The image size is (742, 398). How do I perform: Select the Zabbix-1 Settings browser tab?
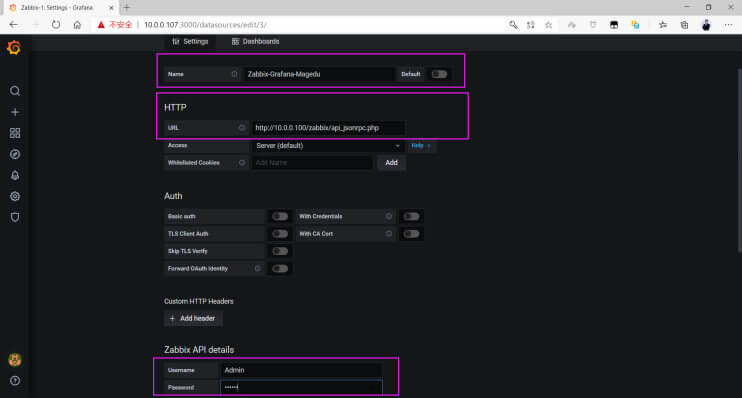pos(57,8)
